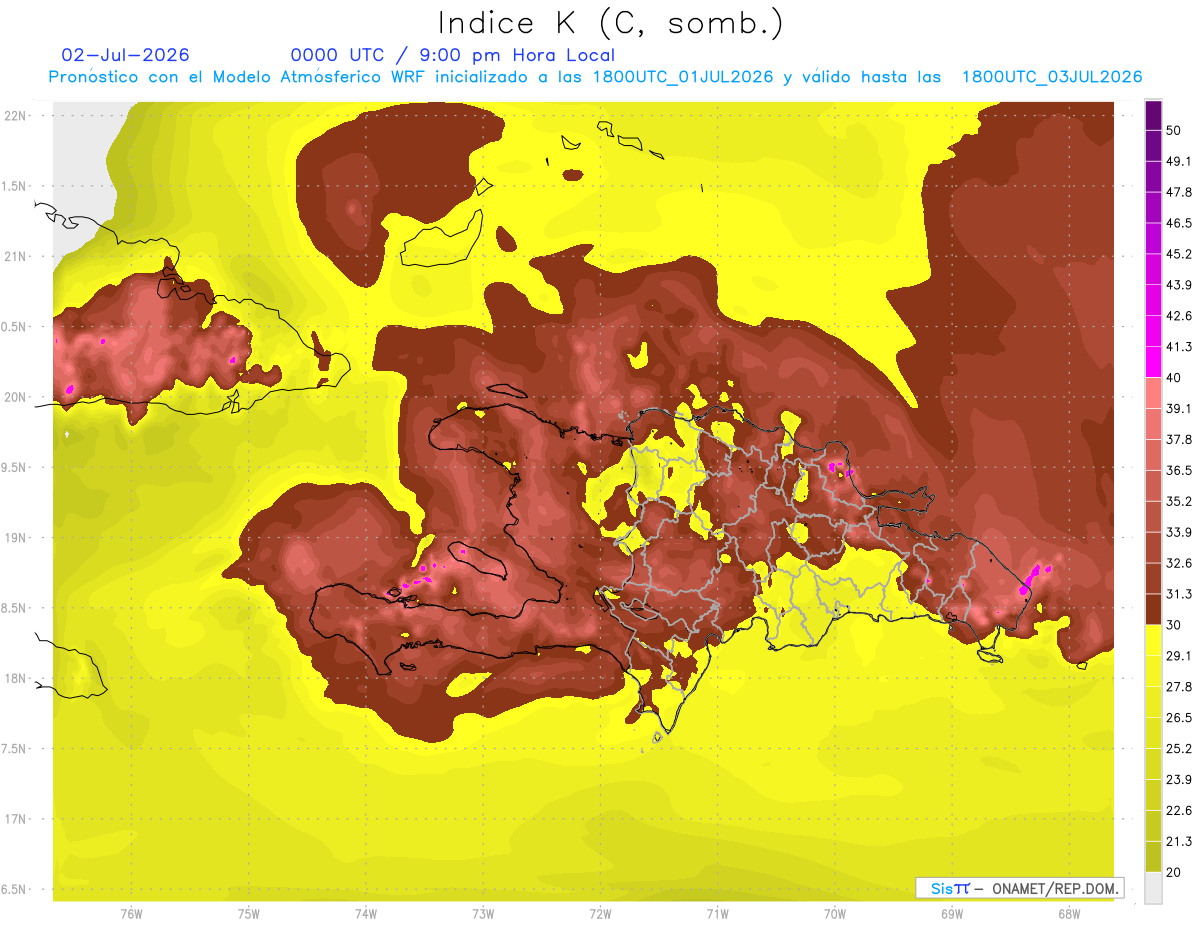
Task: Click legend value "36.5"
Action: [x=1178, y=470]
